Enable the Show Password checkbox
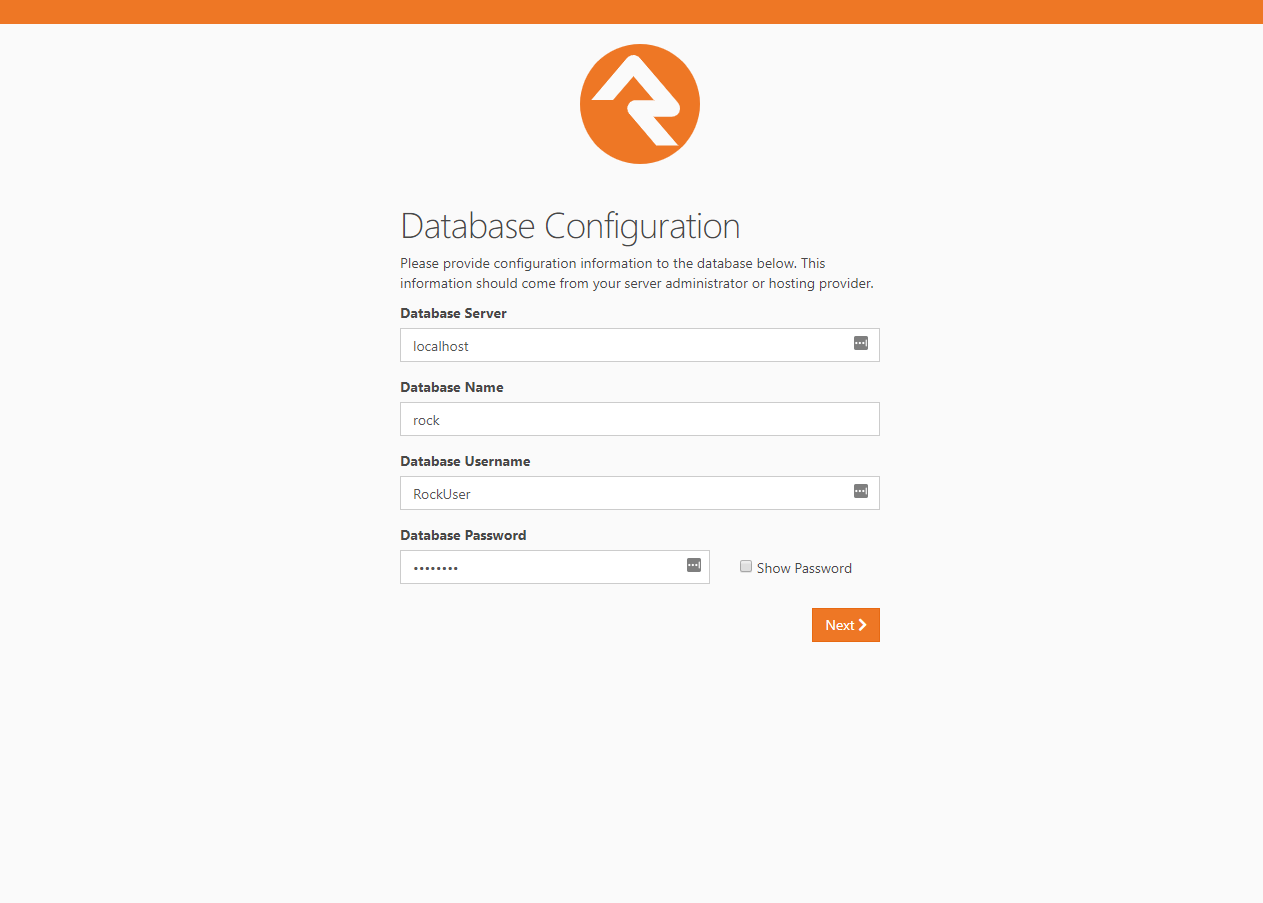Screen dimensions: 1263x903 pyautogui.click(x=746, y=566)
